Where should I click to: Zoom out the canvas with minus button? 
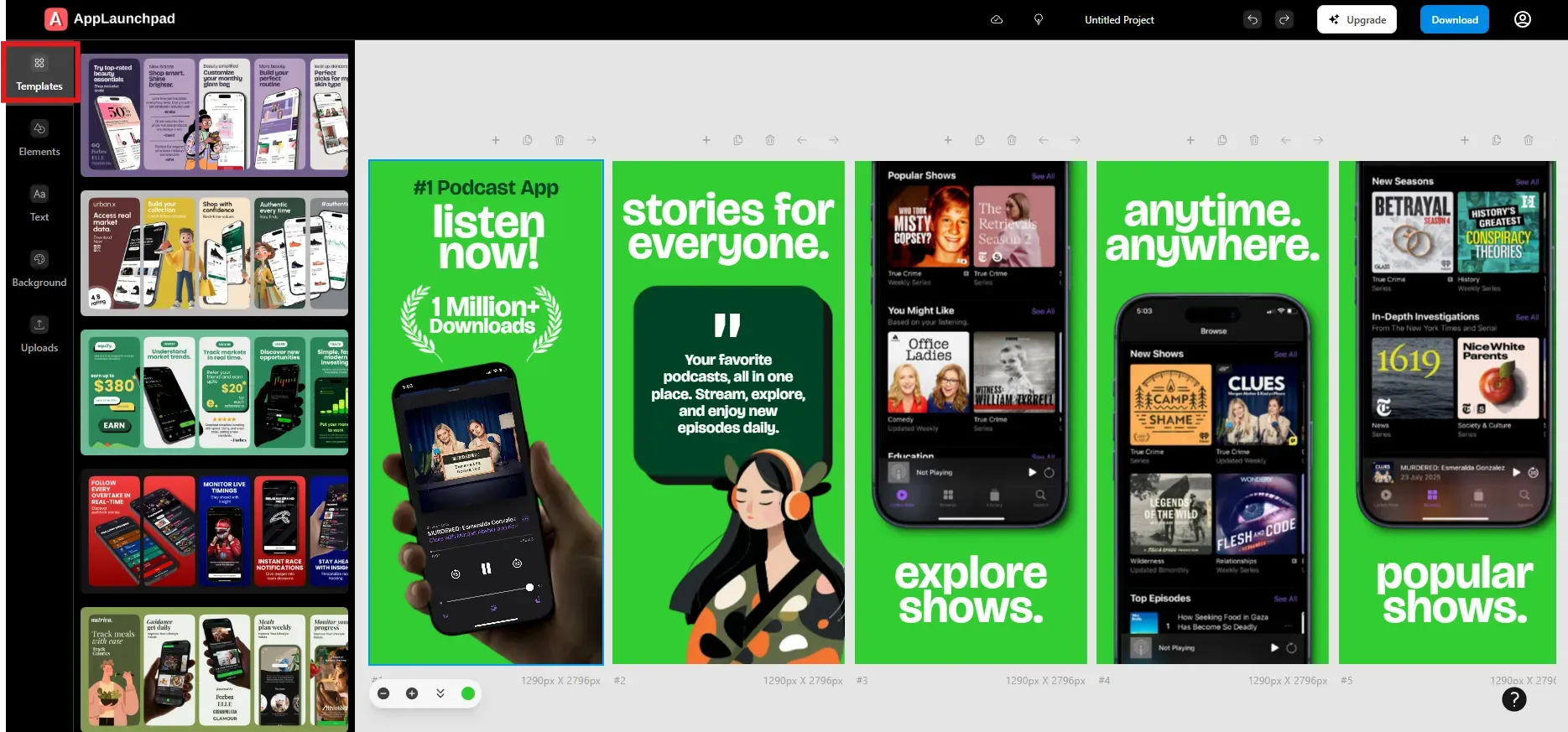383,693
